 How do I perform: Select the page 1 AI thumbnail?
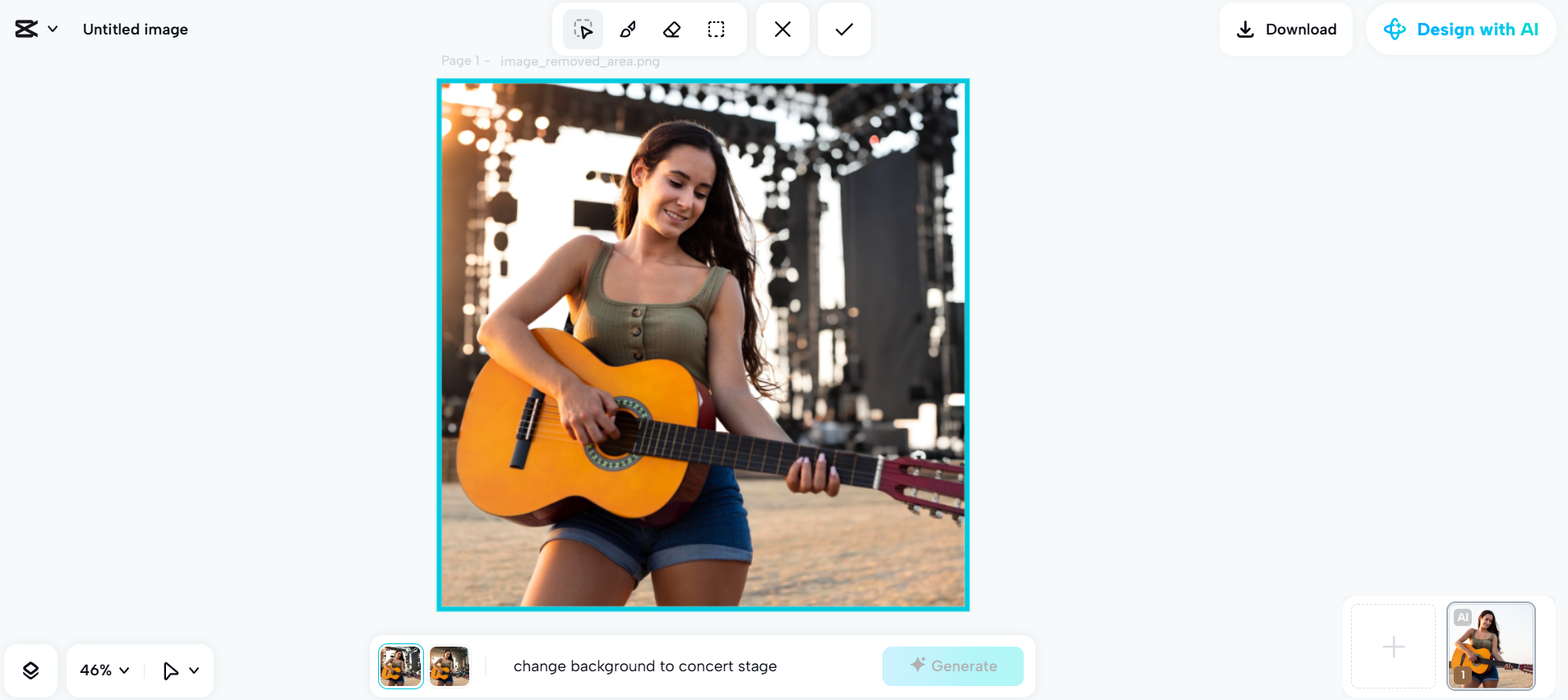(x=1491, y=647)
